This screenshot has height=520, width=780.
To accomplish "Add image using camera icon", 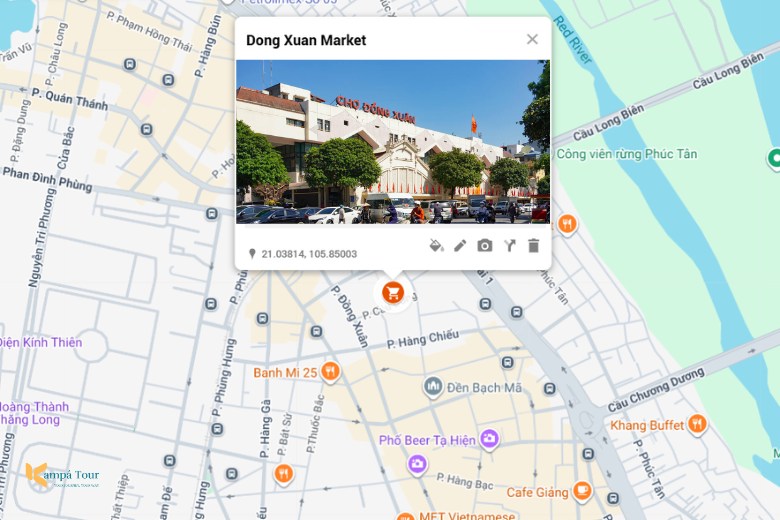I will (485, 246).
